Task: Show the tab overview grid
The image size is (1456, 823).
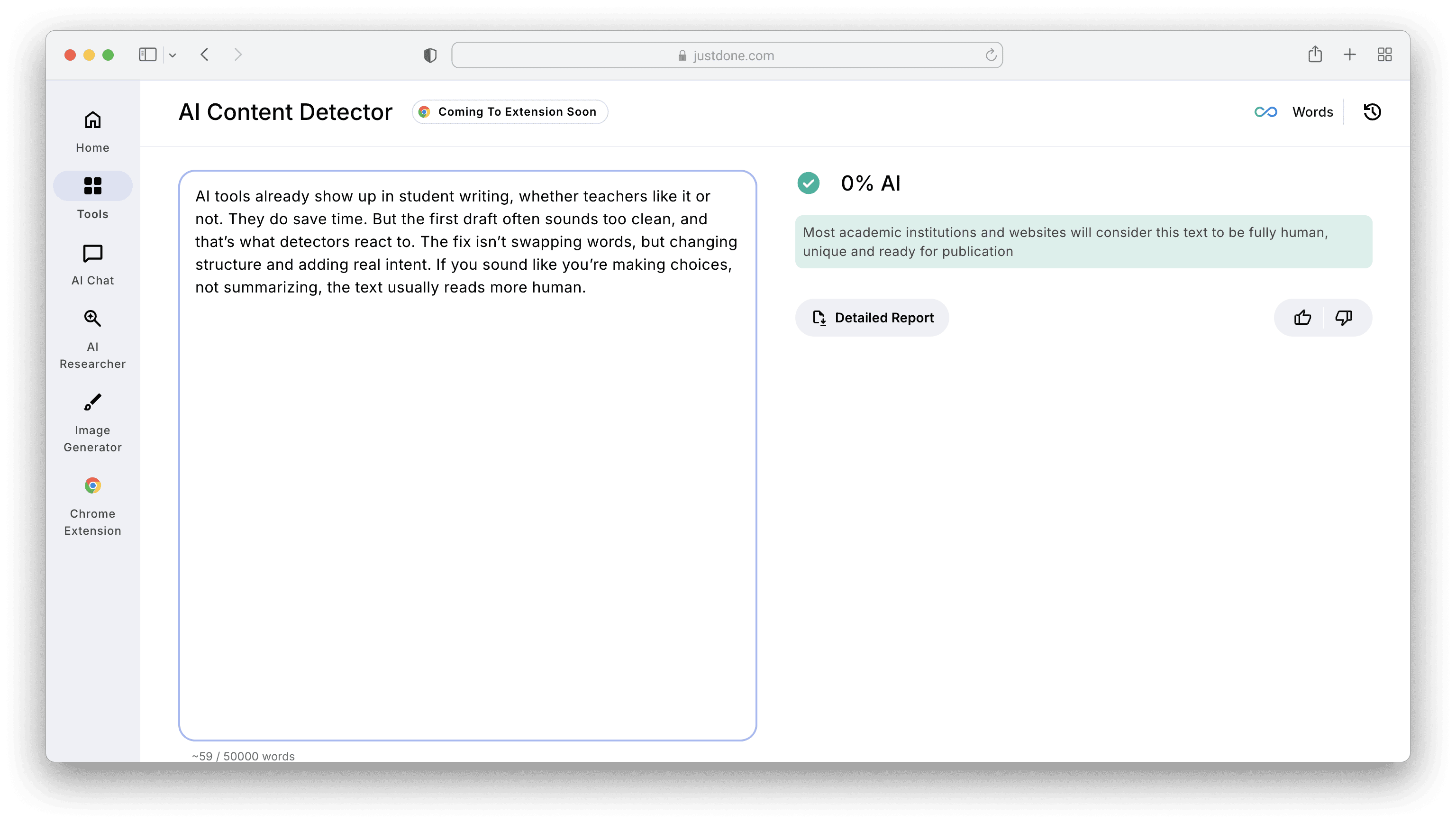Action: [x=1384, y=55]
